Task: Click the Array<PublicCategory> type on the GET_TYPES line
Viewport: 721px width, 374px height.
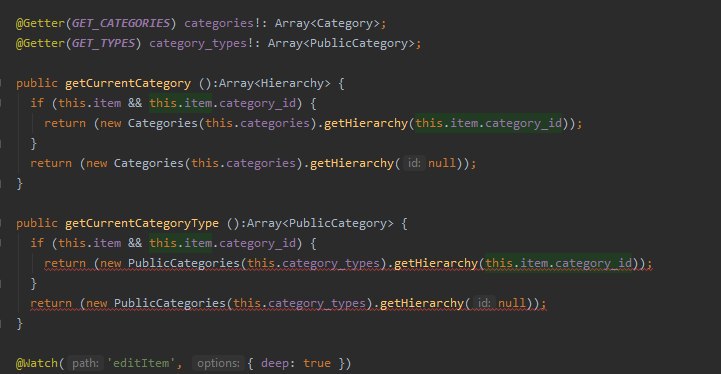Action: tap(341, 43)
